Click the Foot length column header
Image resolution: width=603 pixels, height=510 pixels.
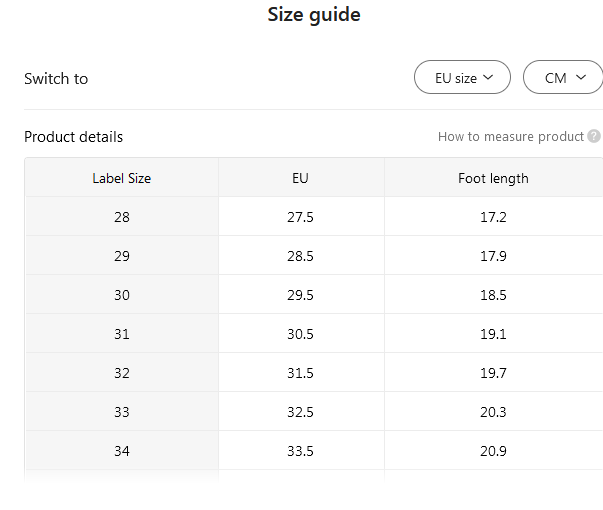pyautogui.click(x=493, y=178)
